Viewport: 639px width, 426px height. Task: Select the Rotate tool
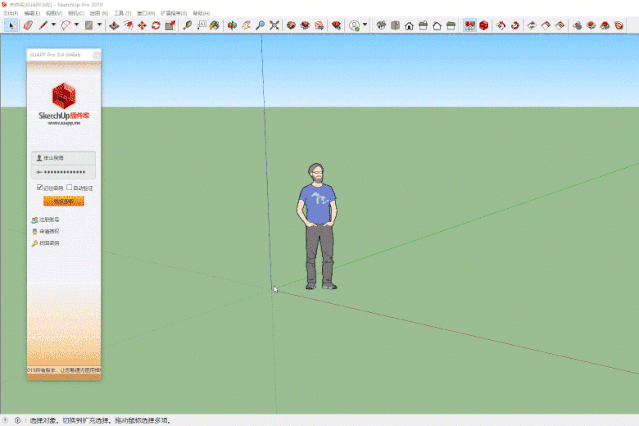click(x=156, y=26)
